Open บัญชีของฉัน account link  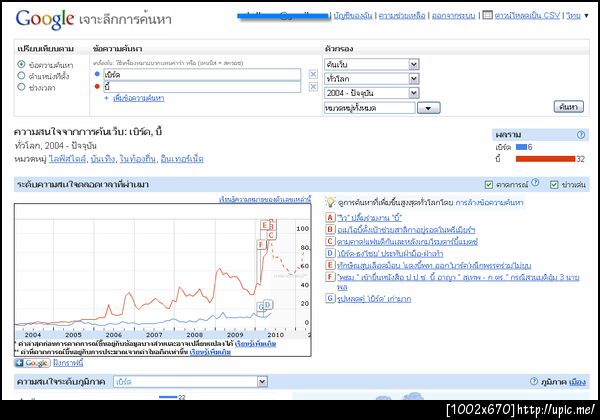[352, 15]
